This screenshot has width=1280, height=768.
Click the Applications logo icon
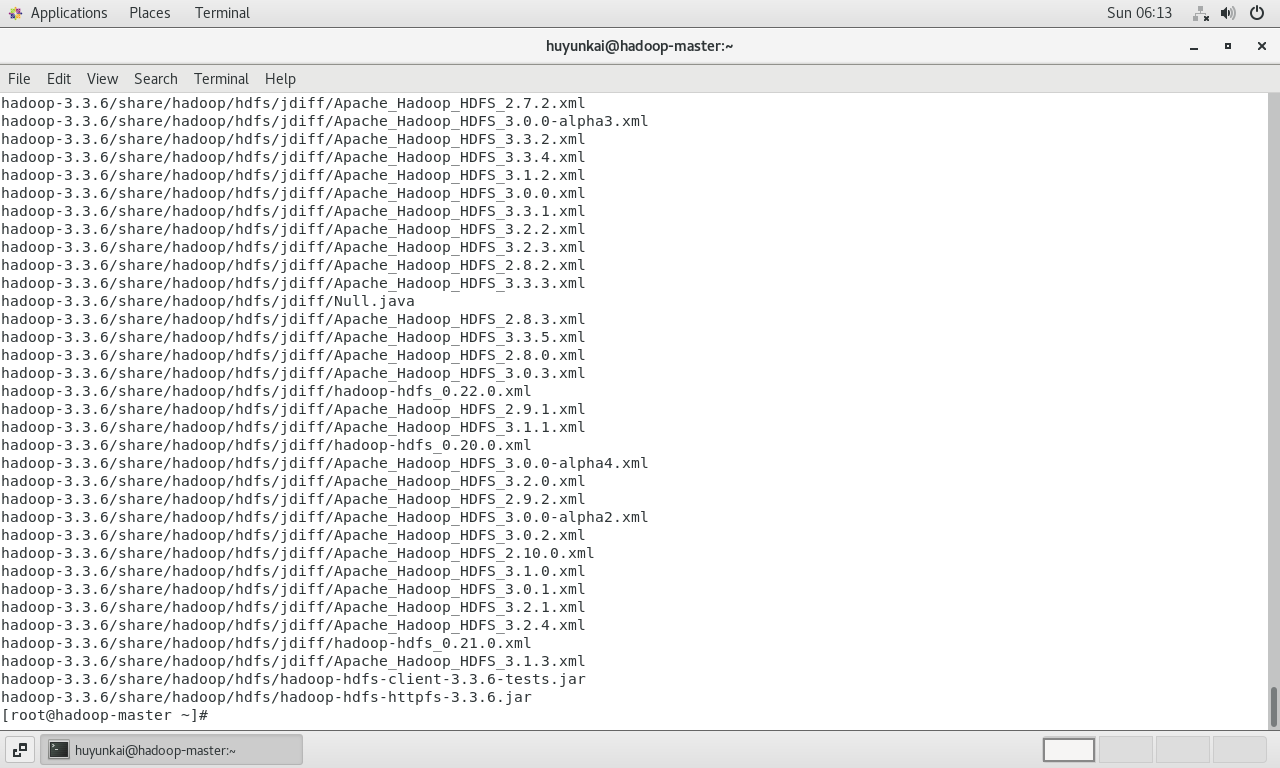15,13
